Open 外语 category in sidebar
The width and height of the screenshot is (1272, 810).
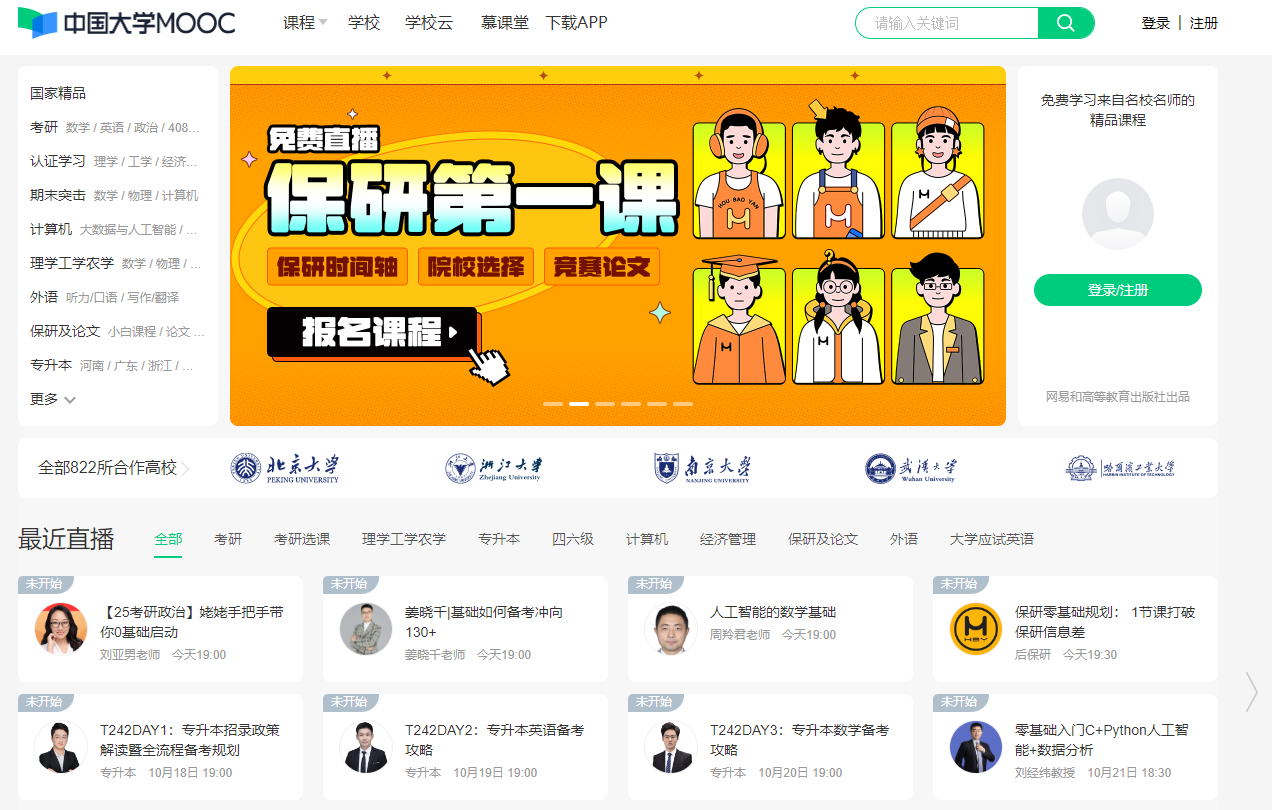(44, 297)
